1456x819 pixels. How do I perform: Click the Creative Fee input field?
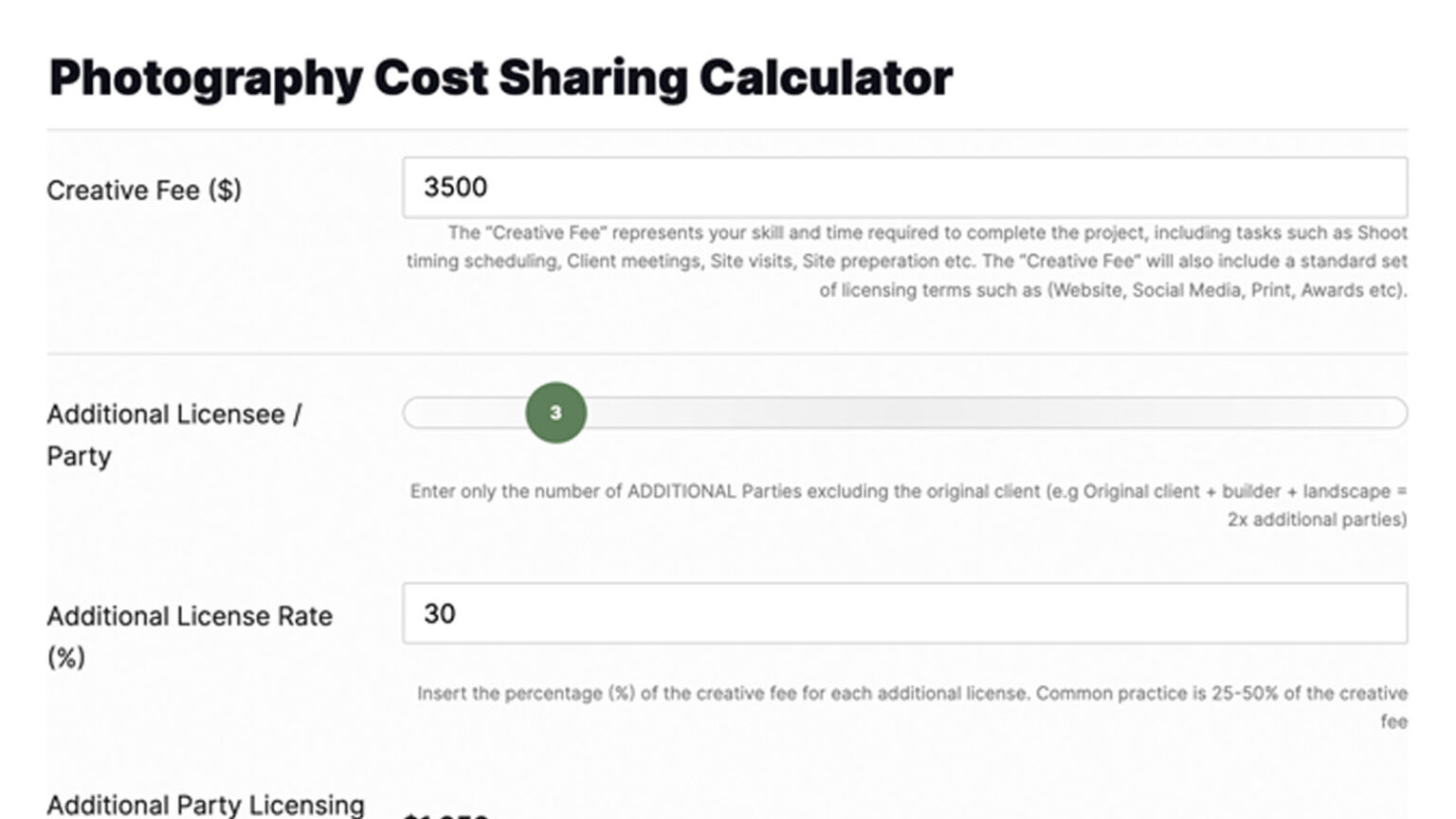click(904, 188)
